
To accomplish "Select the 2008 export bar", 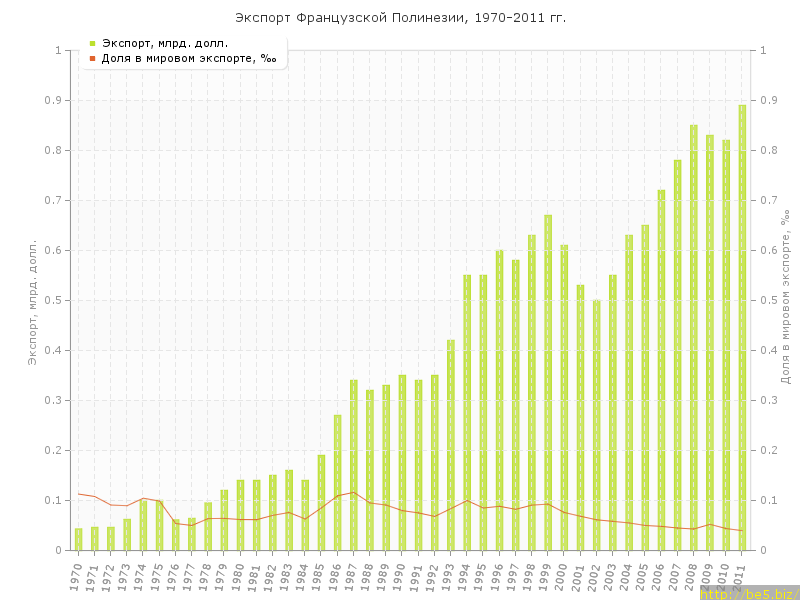I will coord(694,340).
